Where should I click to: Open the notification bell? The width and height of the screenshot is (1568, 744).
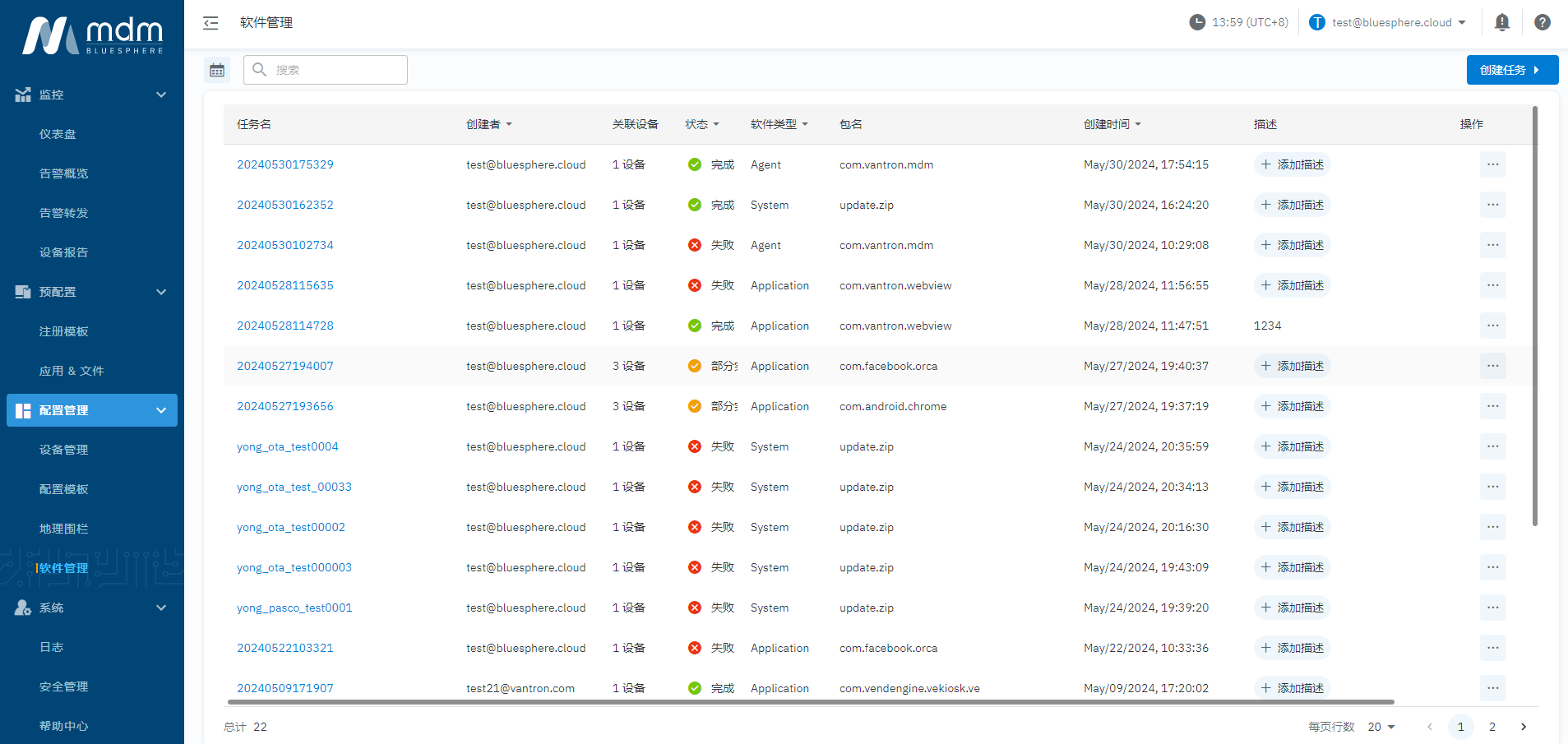[1501, 22]
